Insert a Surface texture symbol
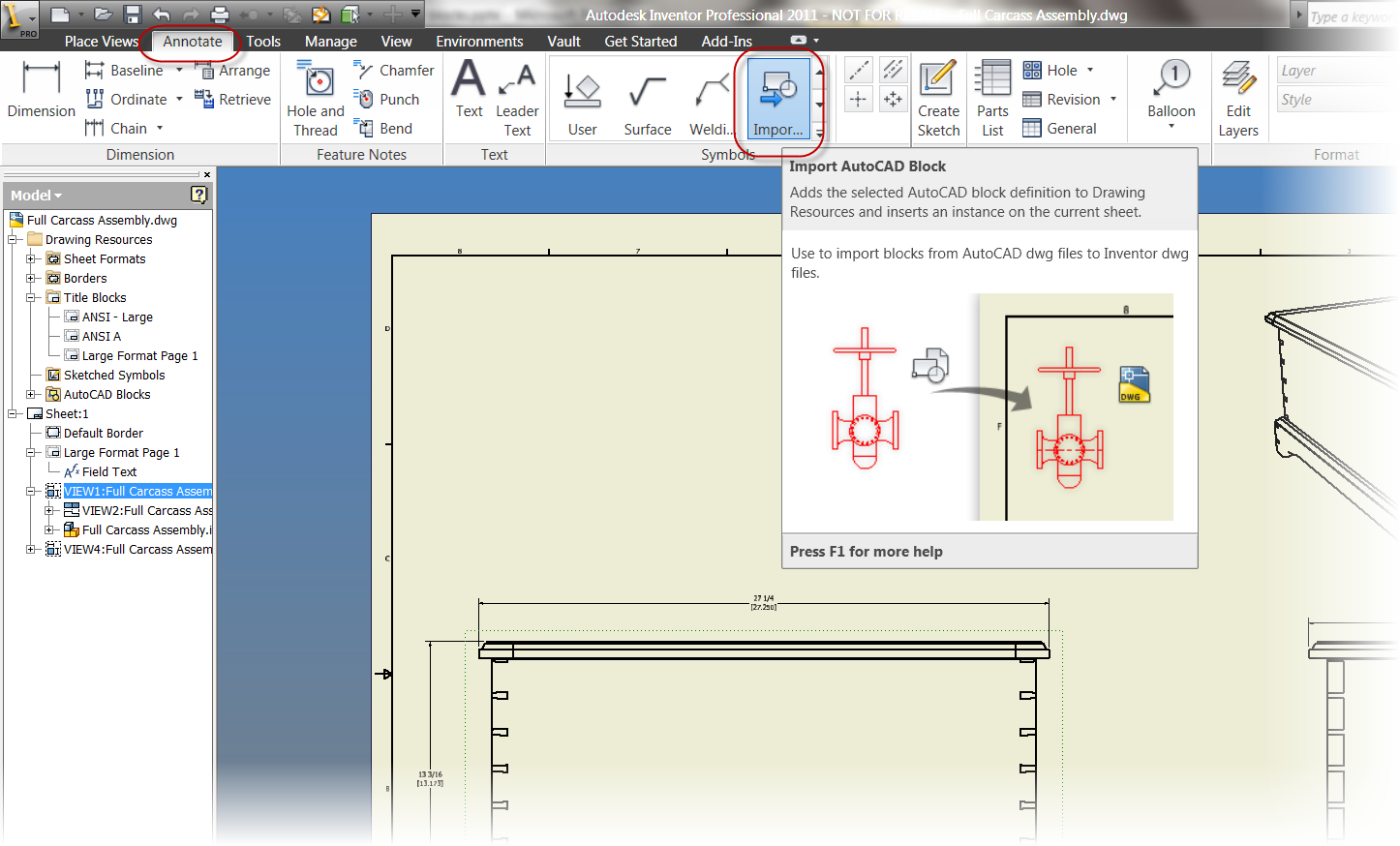1400x846 pixels. pos(648,103)
